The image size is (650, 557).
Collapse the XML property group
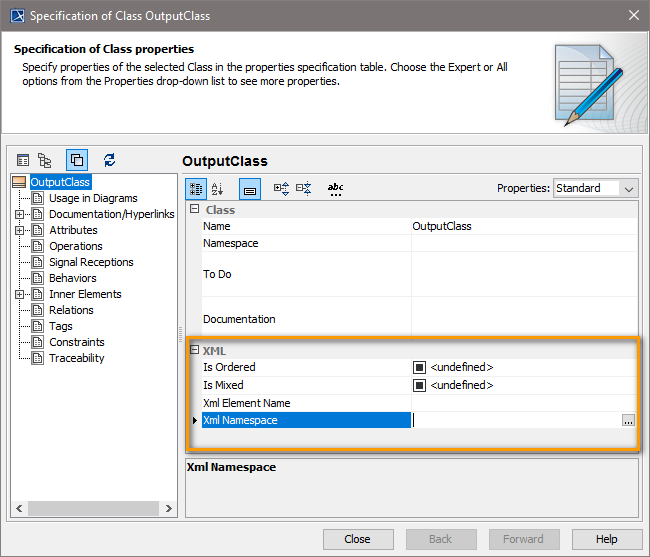(x=195, y=351)
